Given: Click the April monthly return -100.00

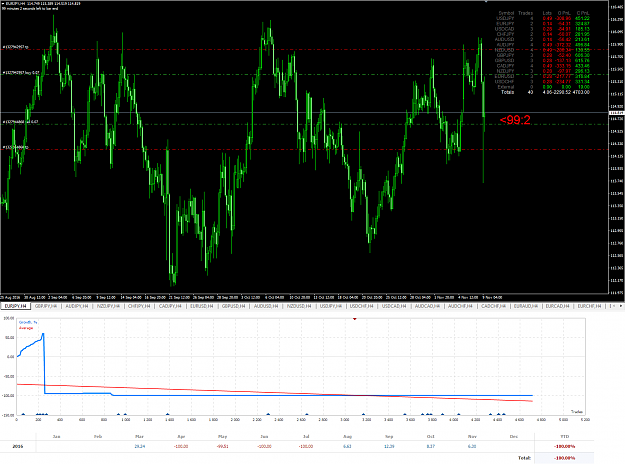Looking at the screenshot, I should (x=181, y=446).
